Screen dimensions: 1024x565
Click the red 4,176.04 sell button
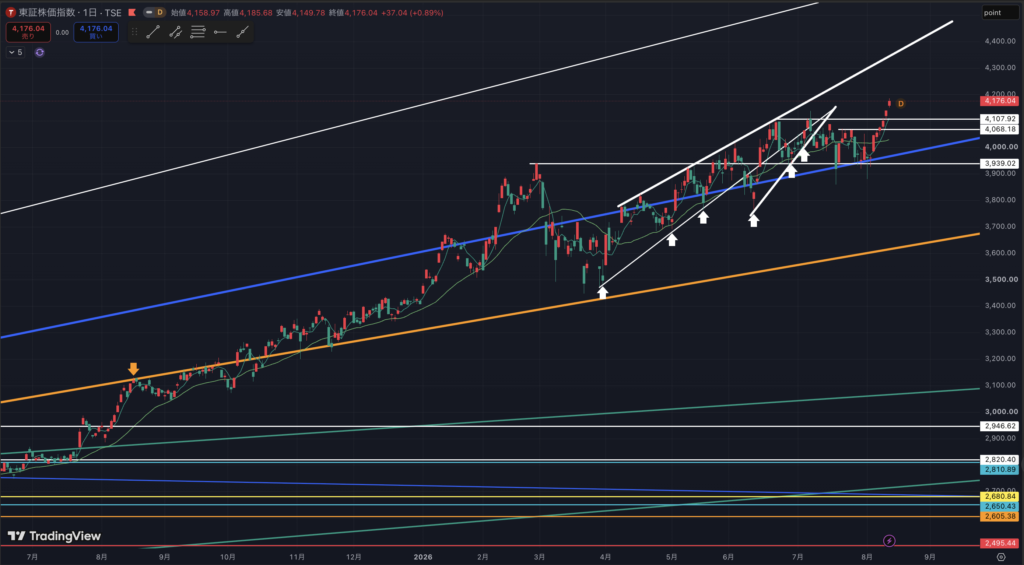28,32
